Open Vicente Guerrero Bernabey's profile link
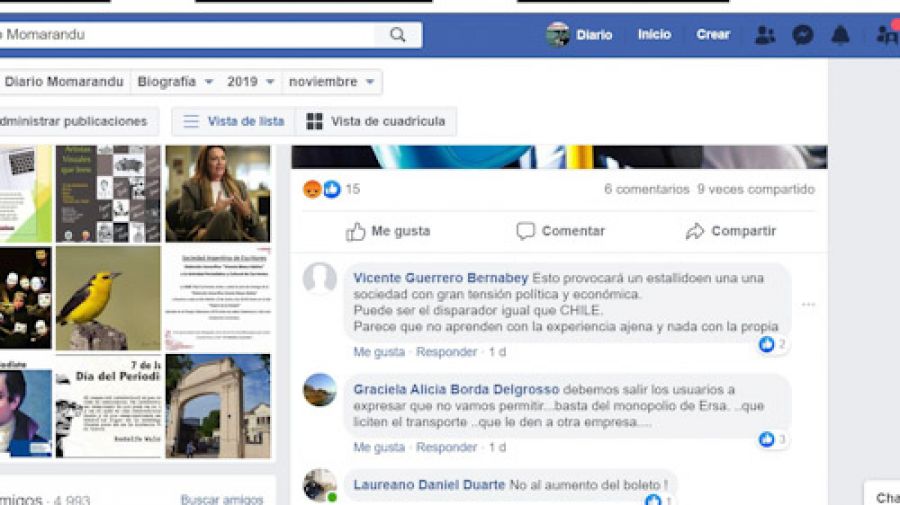 click(440, 278)
